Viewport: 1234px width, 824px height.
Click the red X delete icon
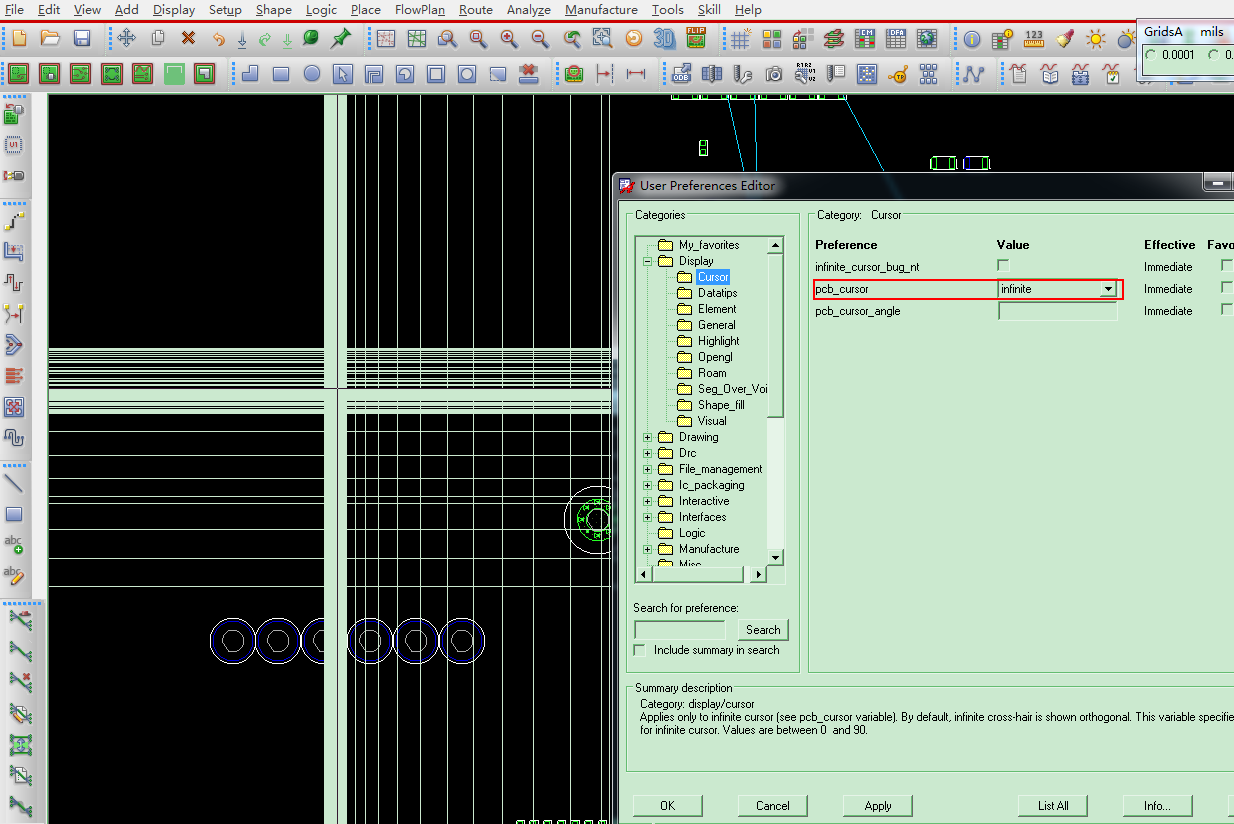[188, 39]
